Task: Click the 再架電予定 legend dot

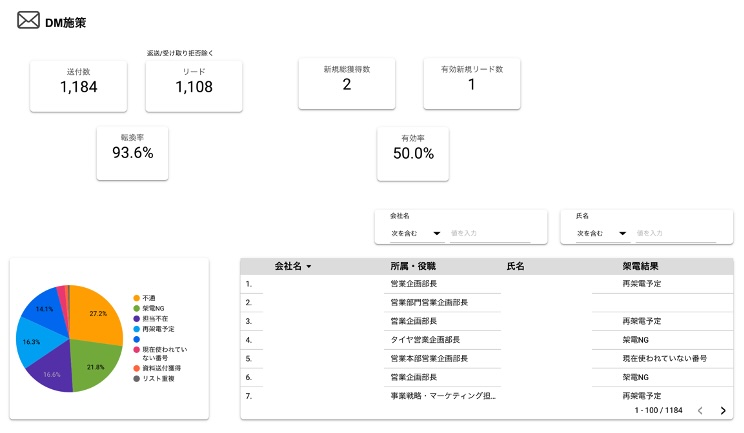Action: [x=136, y=328]
